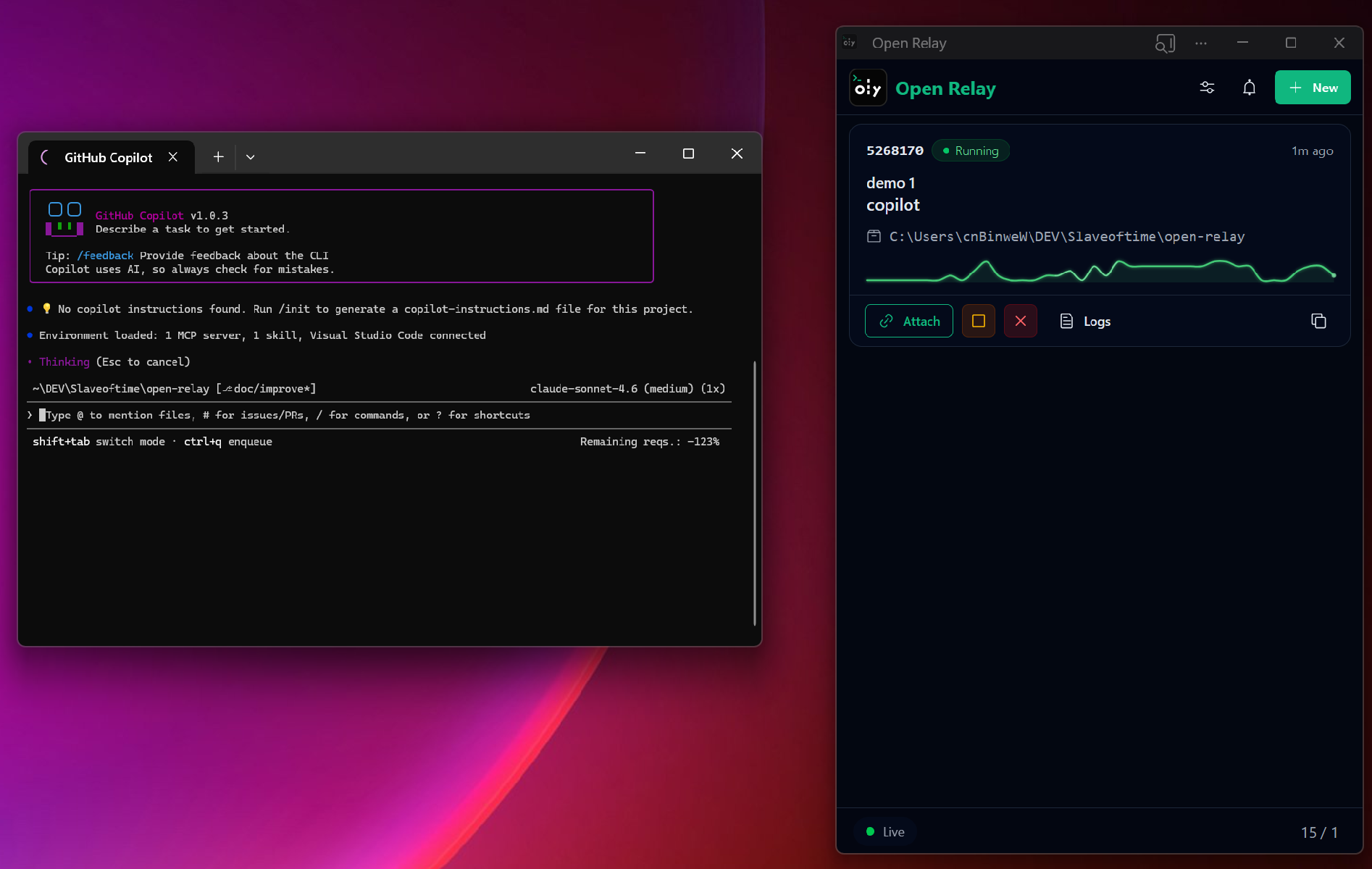Close the GitHub Copilot tab
The height and width of the screenshot is (869, 1372).
click(173, 157)
